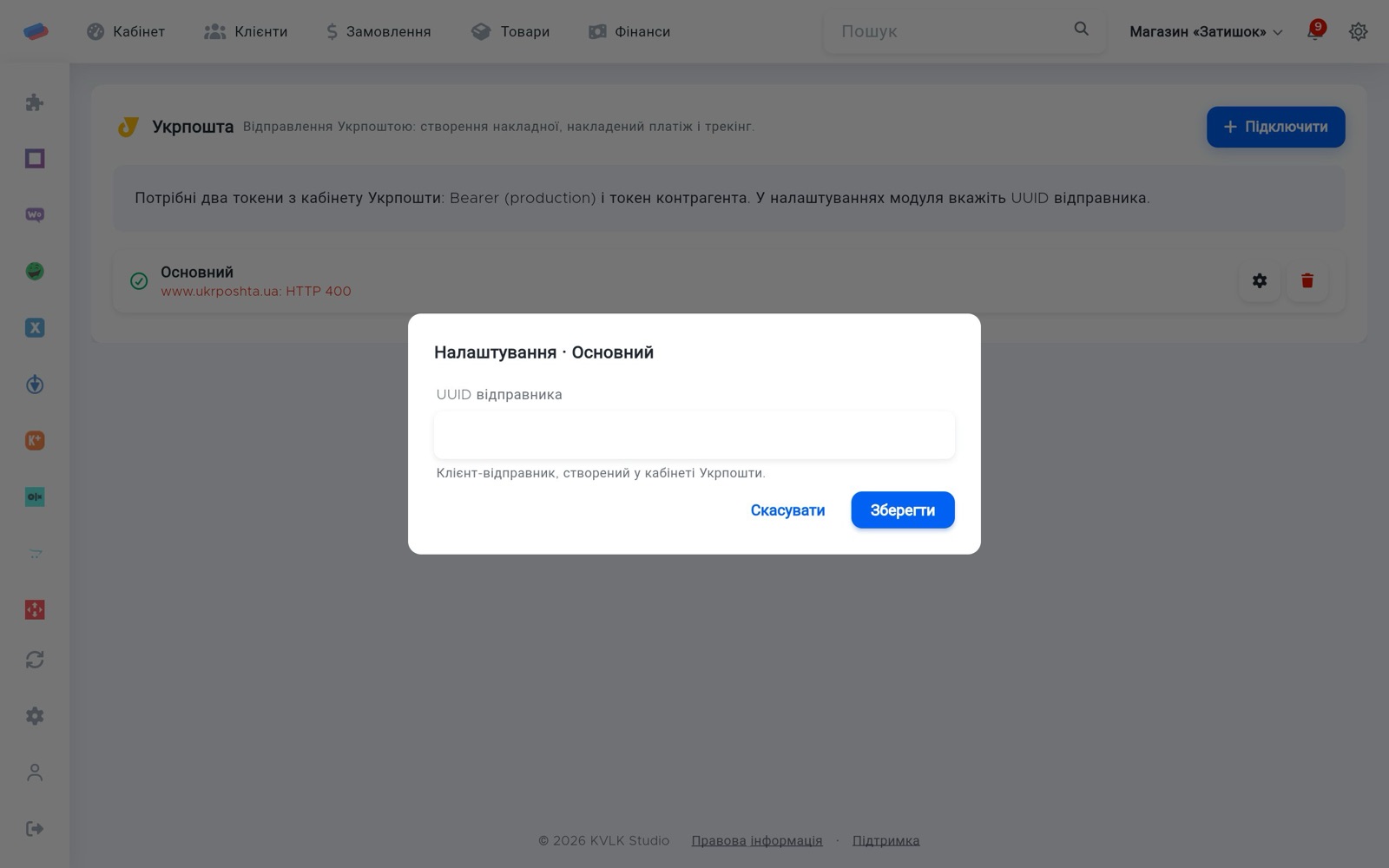
Task: Click Скасувати to cancel the dialog
Action: 787,510
